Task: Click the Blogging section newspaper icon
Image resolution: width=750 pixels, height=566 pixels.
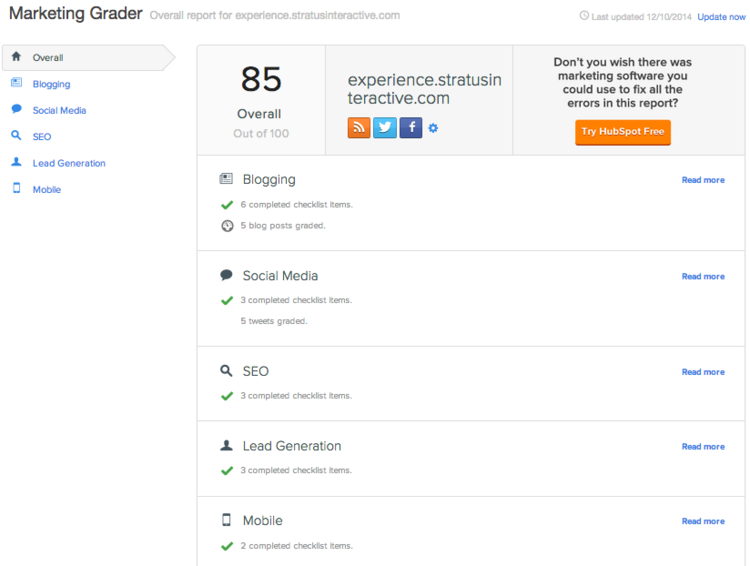Action: pyautogui.click(x=226, y=179)
